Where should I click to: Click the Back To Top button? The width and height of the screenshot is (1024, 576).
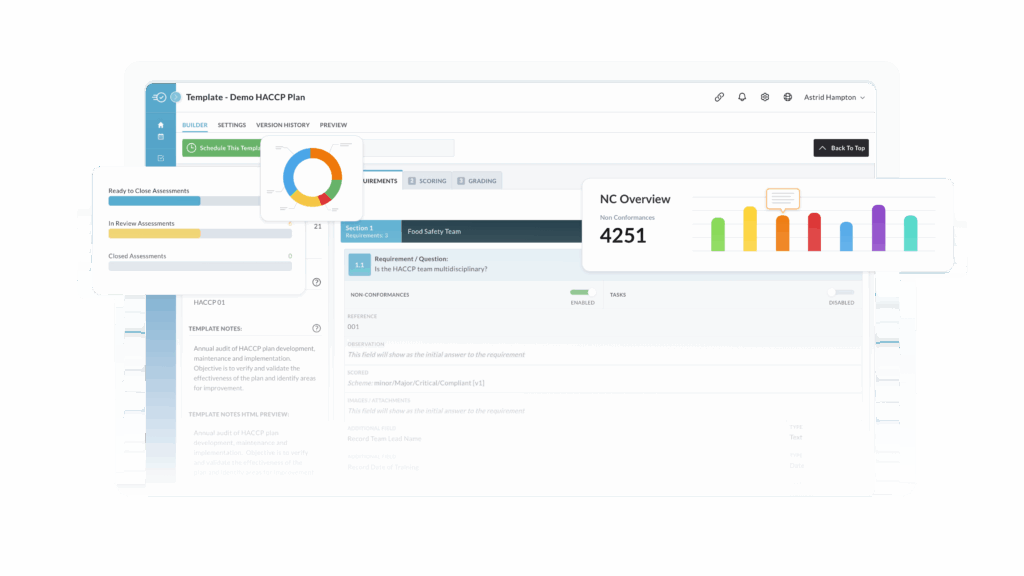click(x=841, y=147)
